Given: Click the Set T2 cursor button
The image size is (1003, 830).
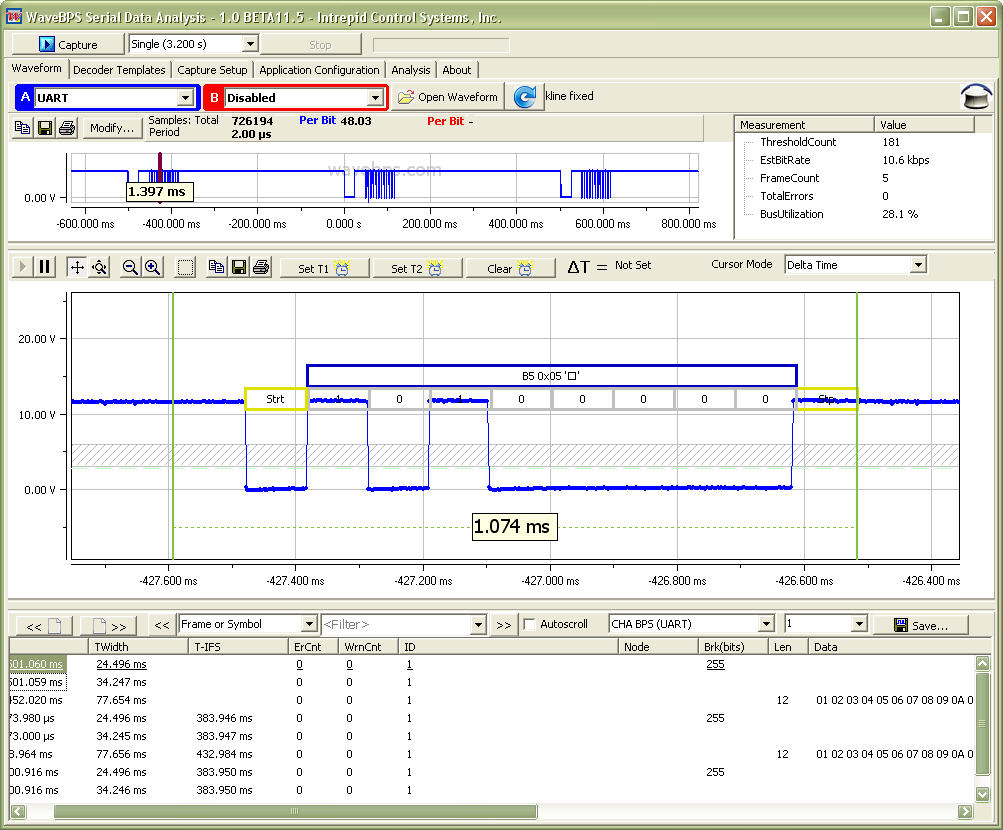Looking at the screenshot, I should [417, 268].
